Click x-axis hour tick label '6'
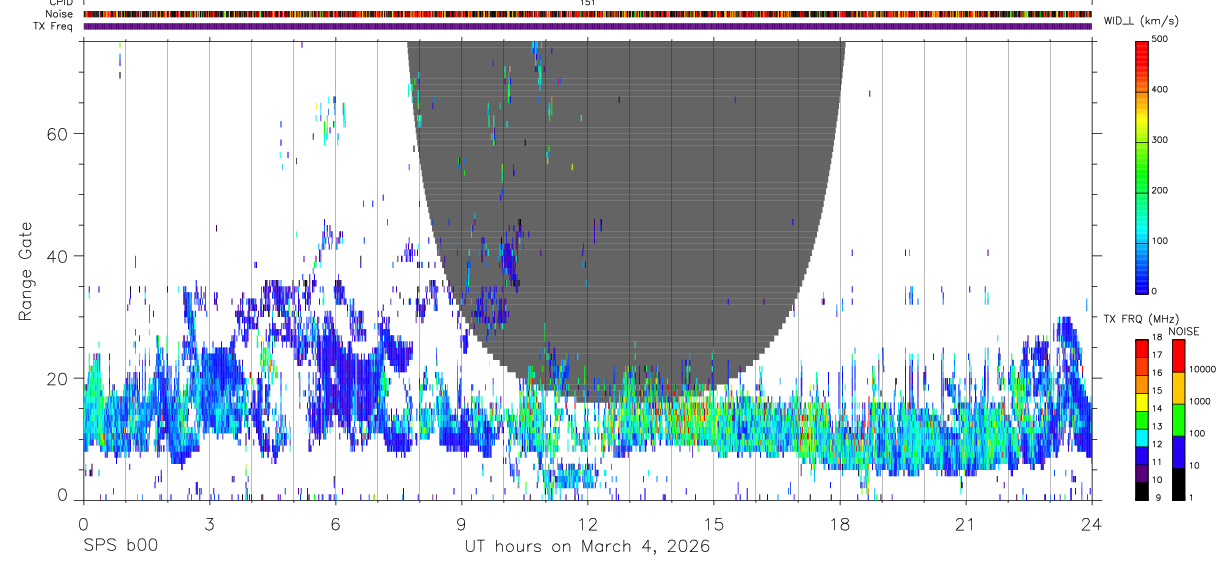 [335, 525]
